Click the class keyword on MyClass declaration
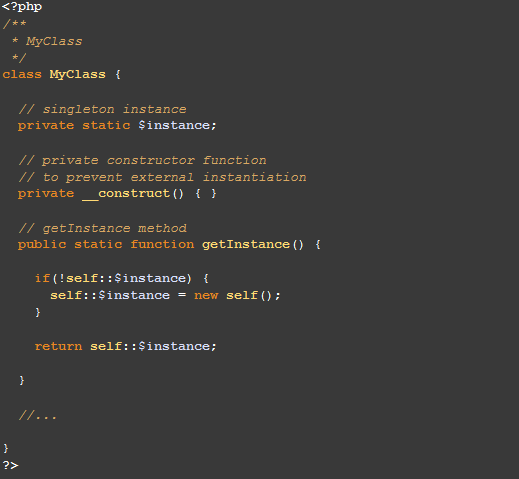The width and height of the screenshot is (519, 479). point(22,74)
